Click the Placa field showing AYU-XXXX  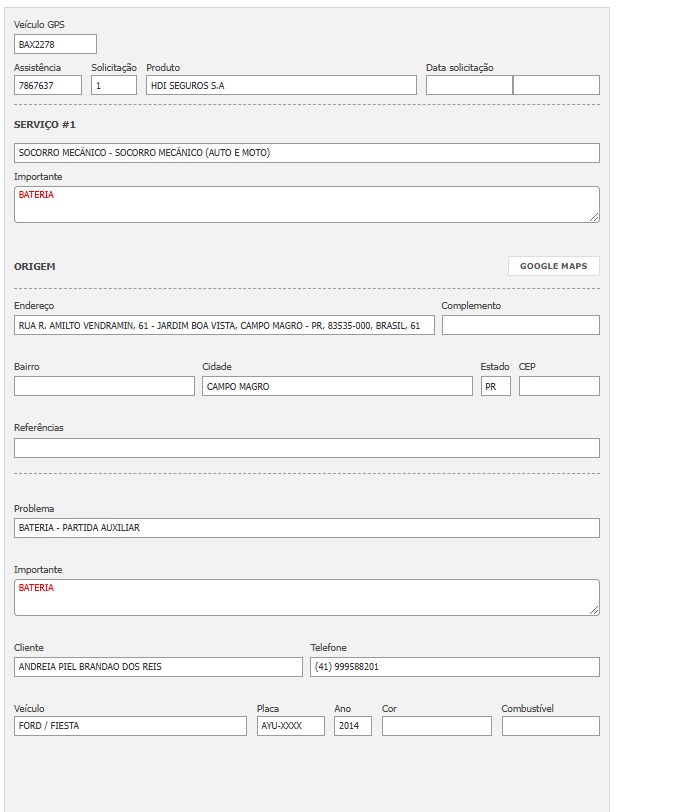point(290,726)
